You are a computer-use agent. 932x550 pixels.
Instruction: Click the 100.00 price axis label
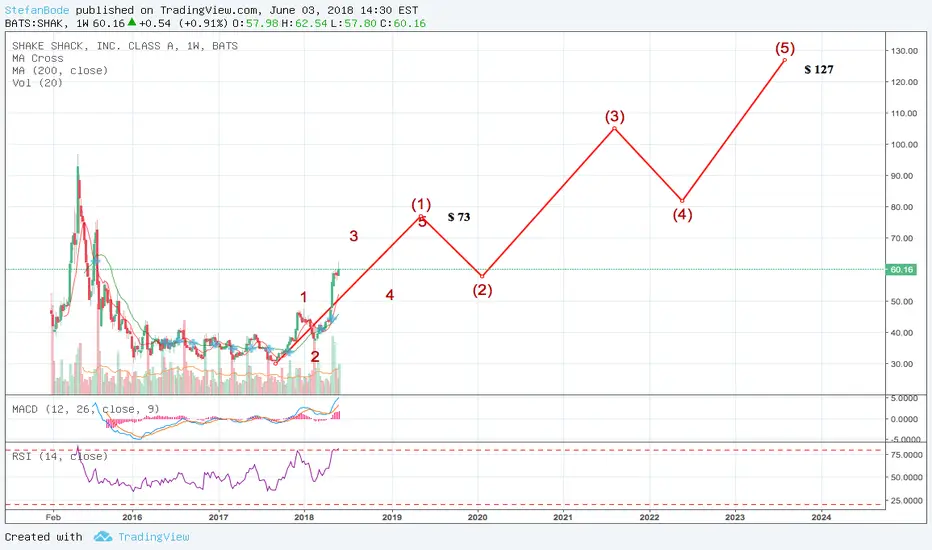(x=904, y=144)
